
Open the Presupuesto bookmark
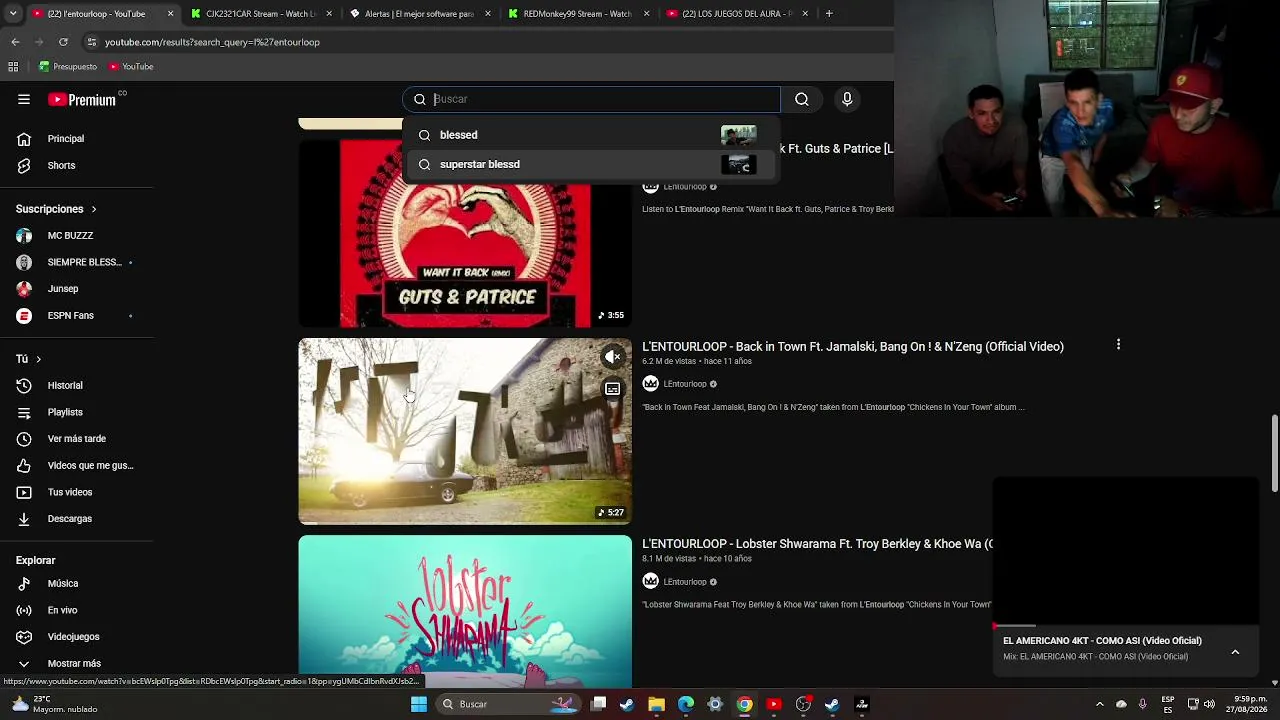pyautogui.click(x=68, y=67)
